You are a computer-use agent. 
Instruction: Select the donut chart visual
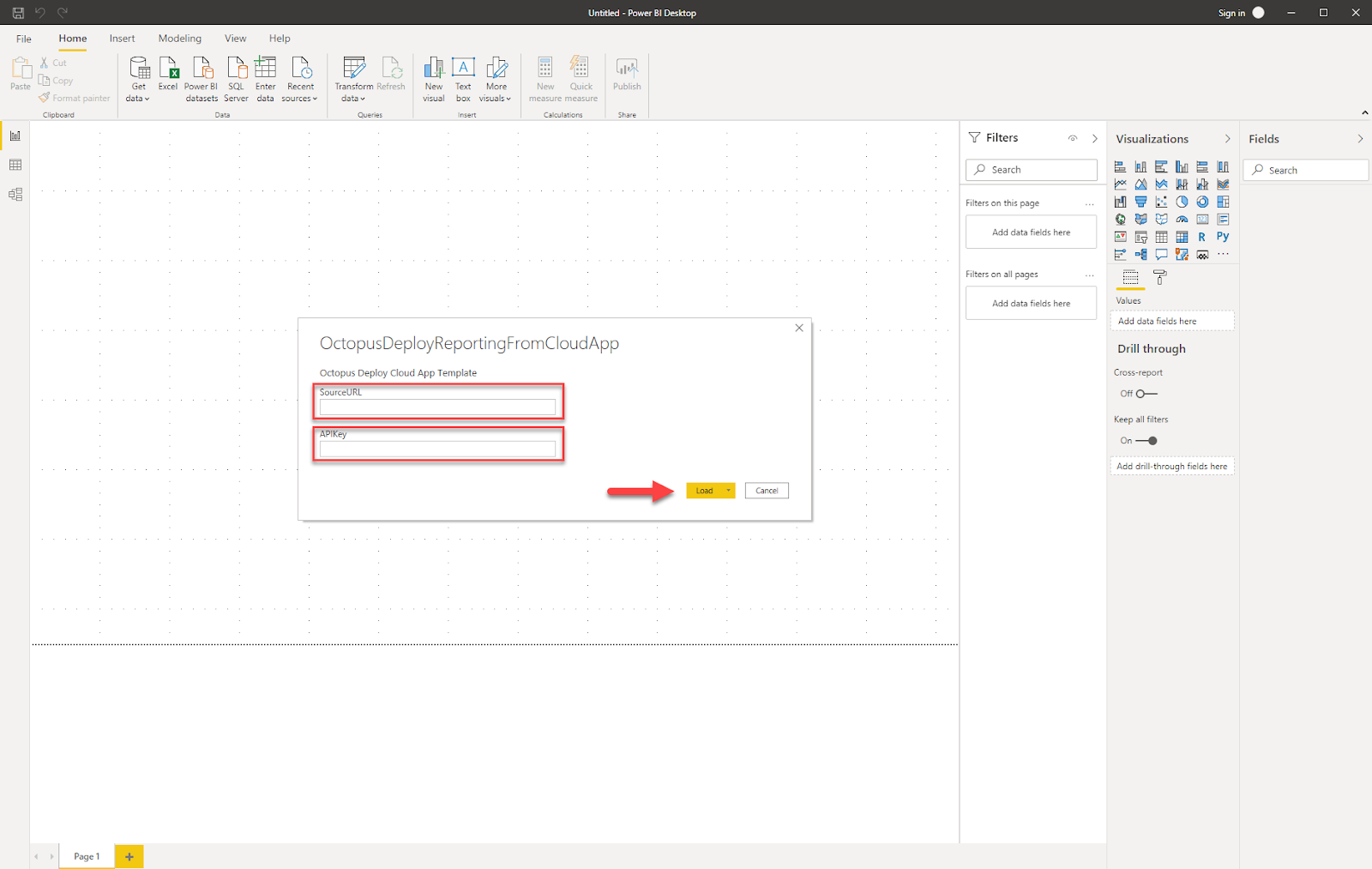(1202, 202)
